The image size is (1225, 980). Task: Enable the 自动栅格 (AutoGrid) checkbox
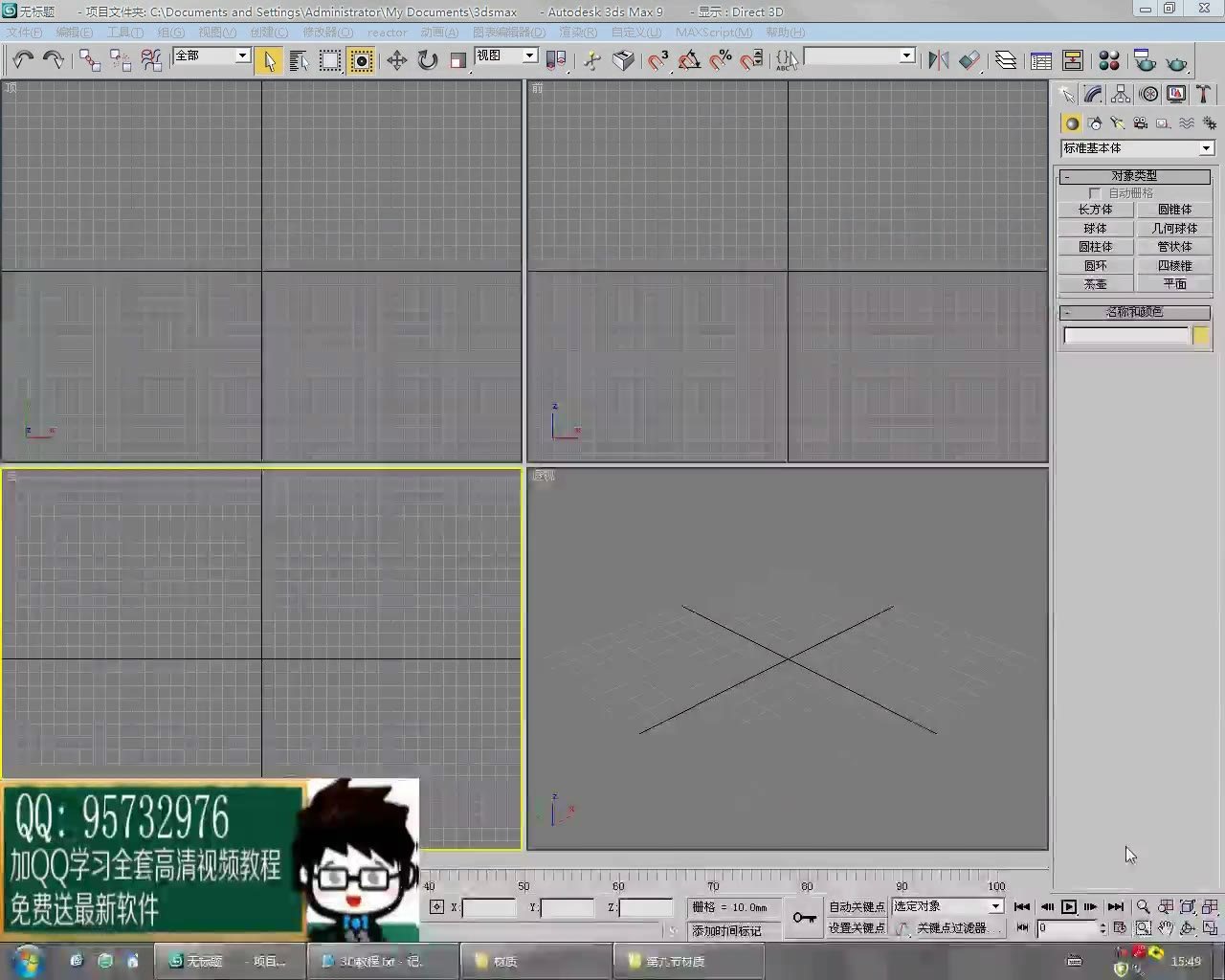point(1095,192)
